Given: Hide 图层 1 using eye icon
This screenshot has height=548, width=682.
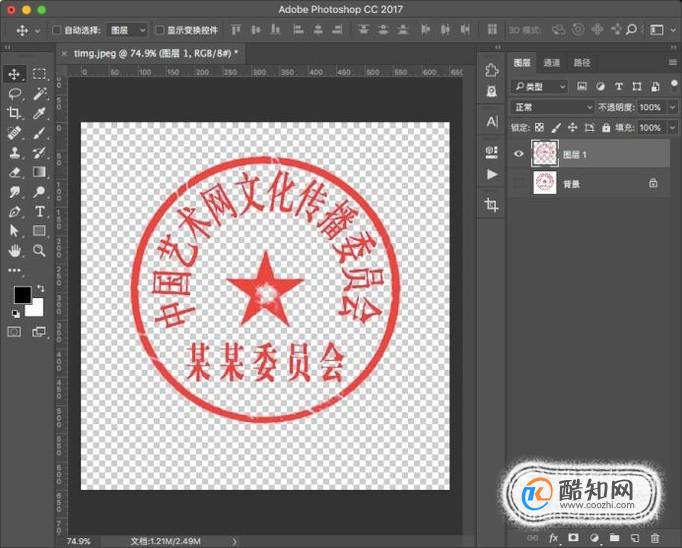Looking at the screenshot, I should tap(518, 154).
